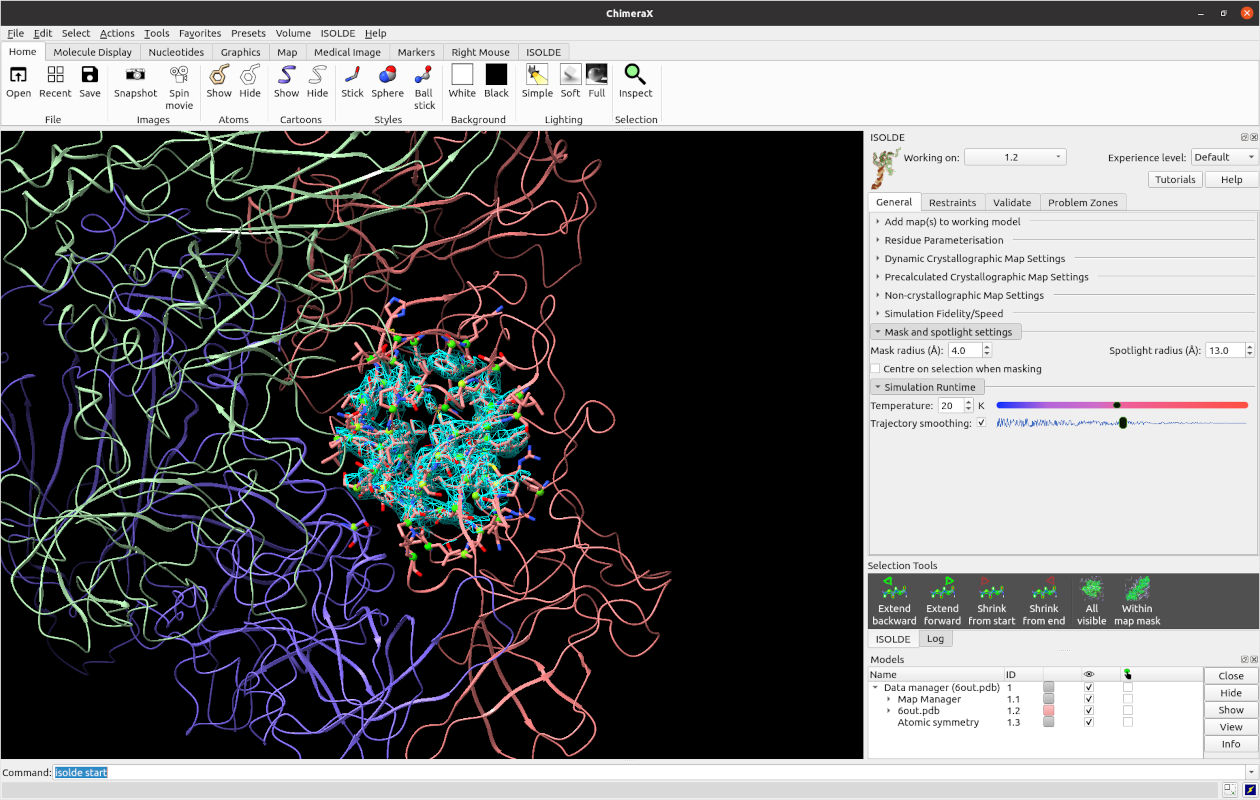Screen dimensions: 1260x800
Task: Show cartoons via ribbon icon
Action: 287,82
